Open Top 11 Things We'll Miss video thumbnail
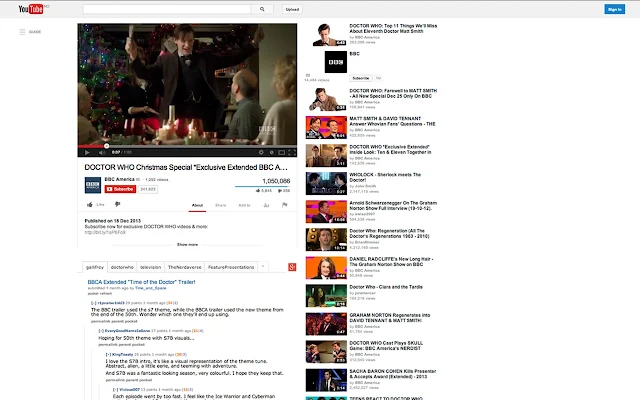 326,34
